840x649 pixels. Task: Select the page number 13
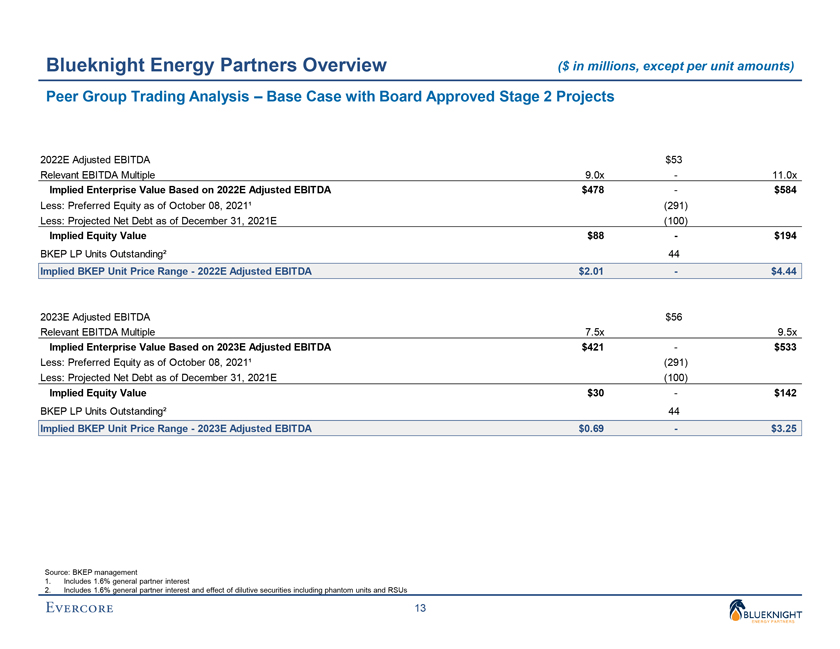click(x=420, y=608)
